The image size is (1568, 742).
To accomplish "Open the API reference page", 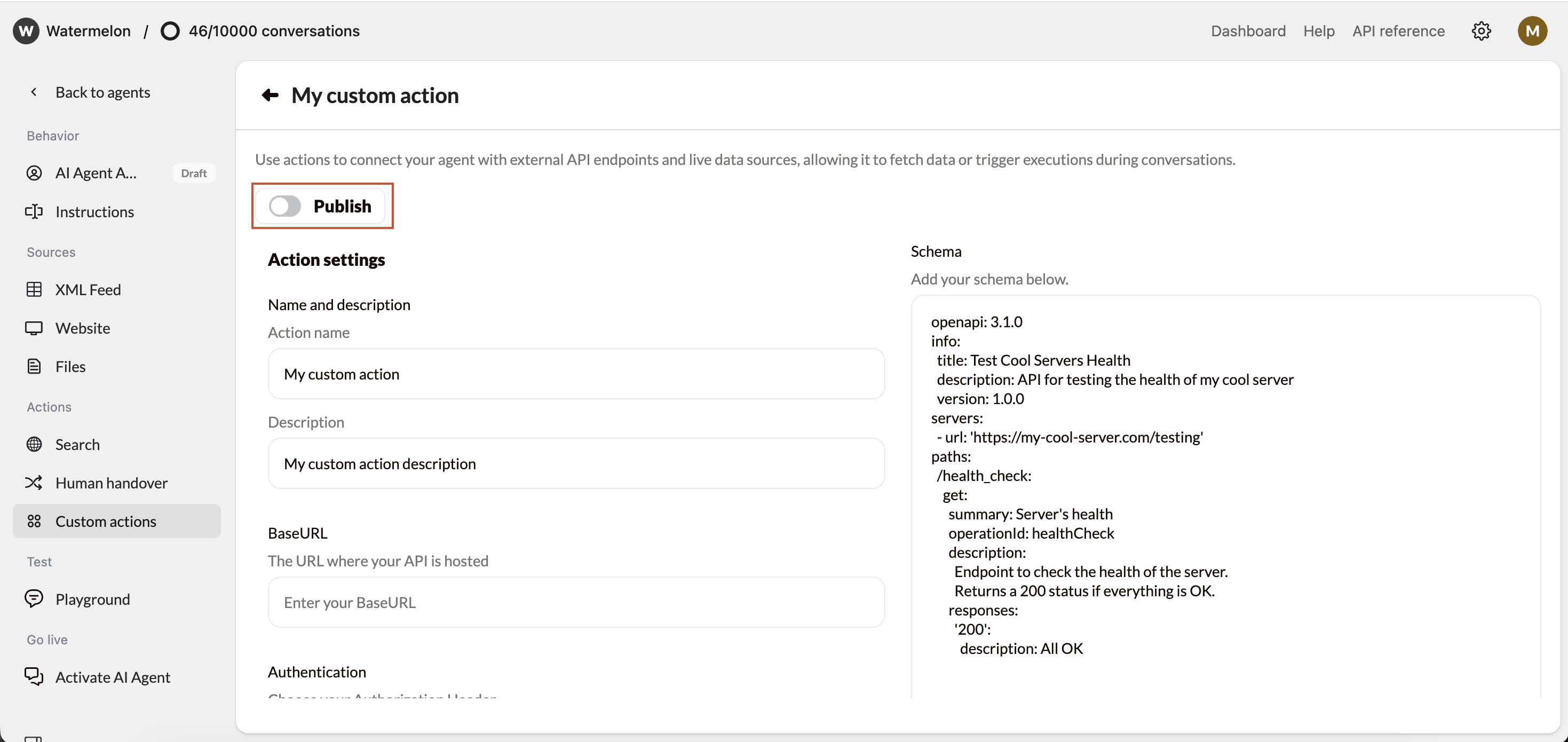I will point(1398,30).
